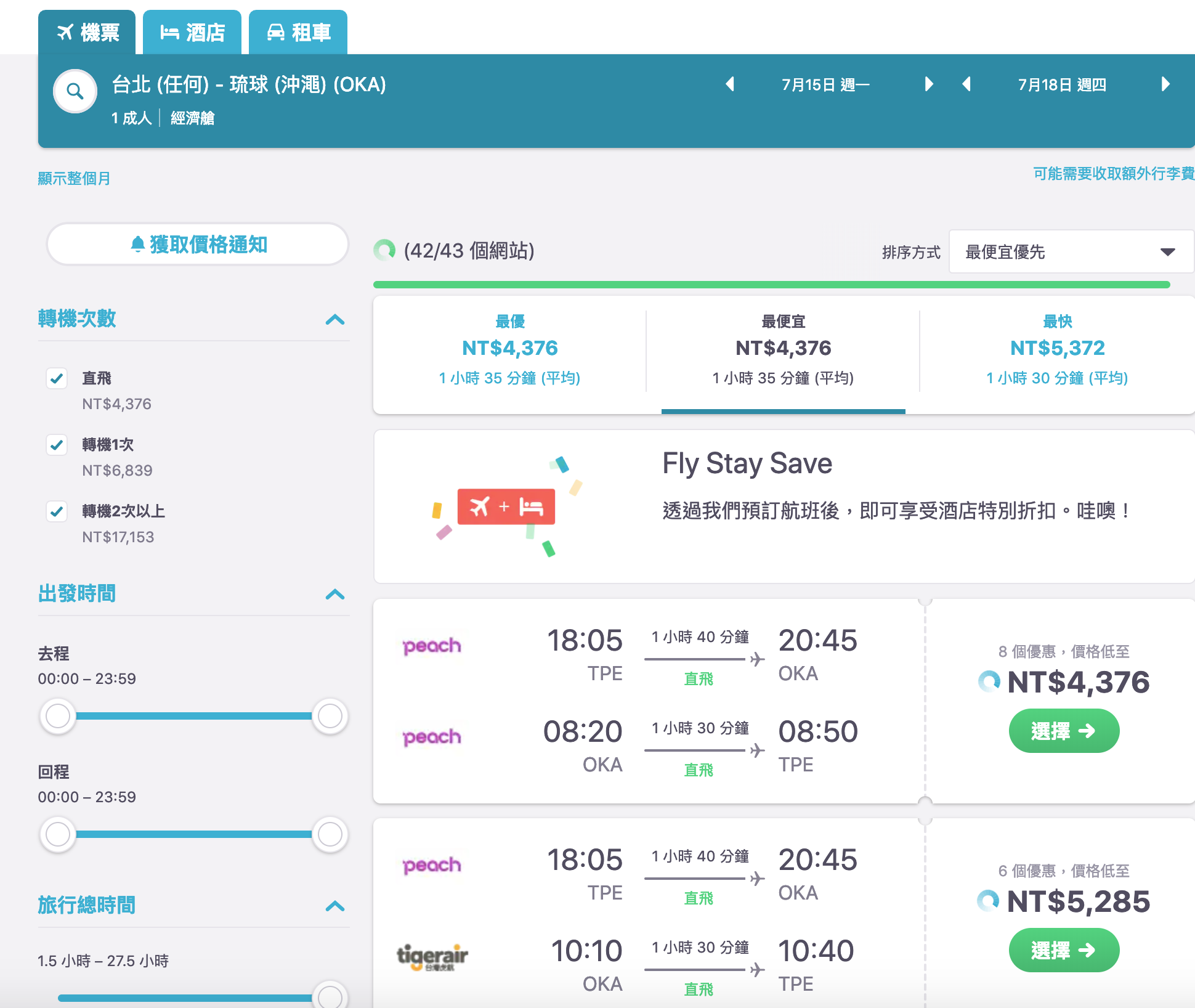
Task: Switch to the 租車 car rental tab
Action: pyautogui.click(x=298, y=32)
